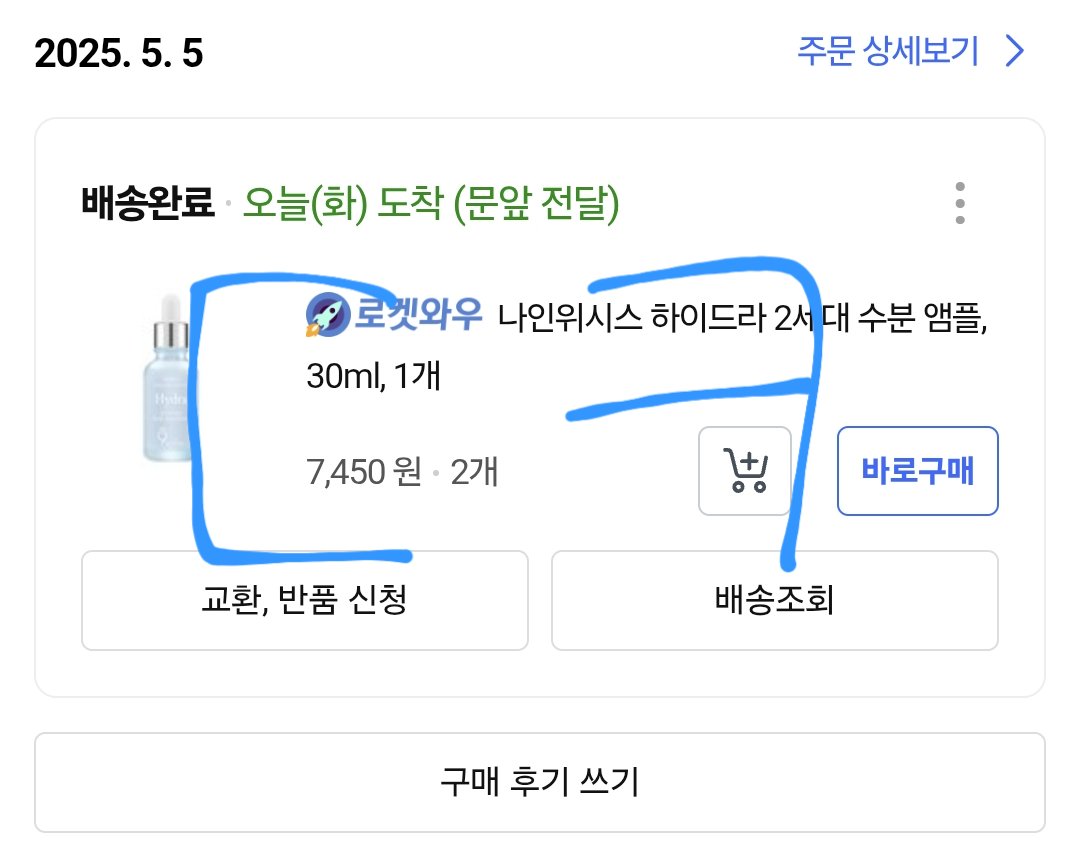Tap the (문앞 전달) delivery note
Screen dimensions: 1080x862
click(536, 205)
